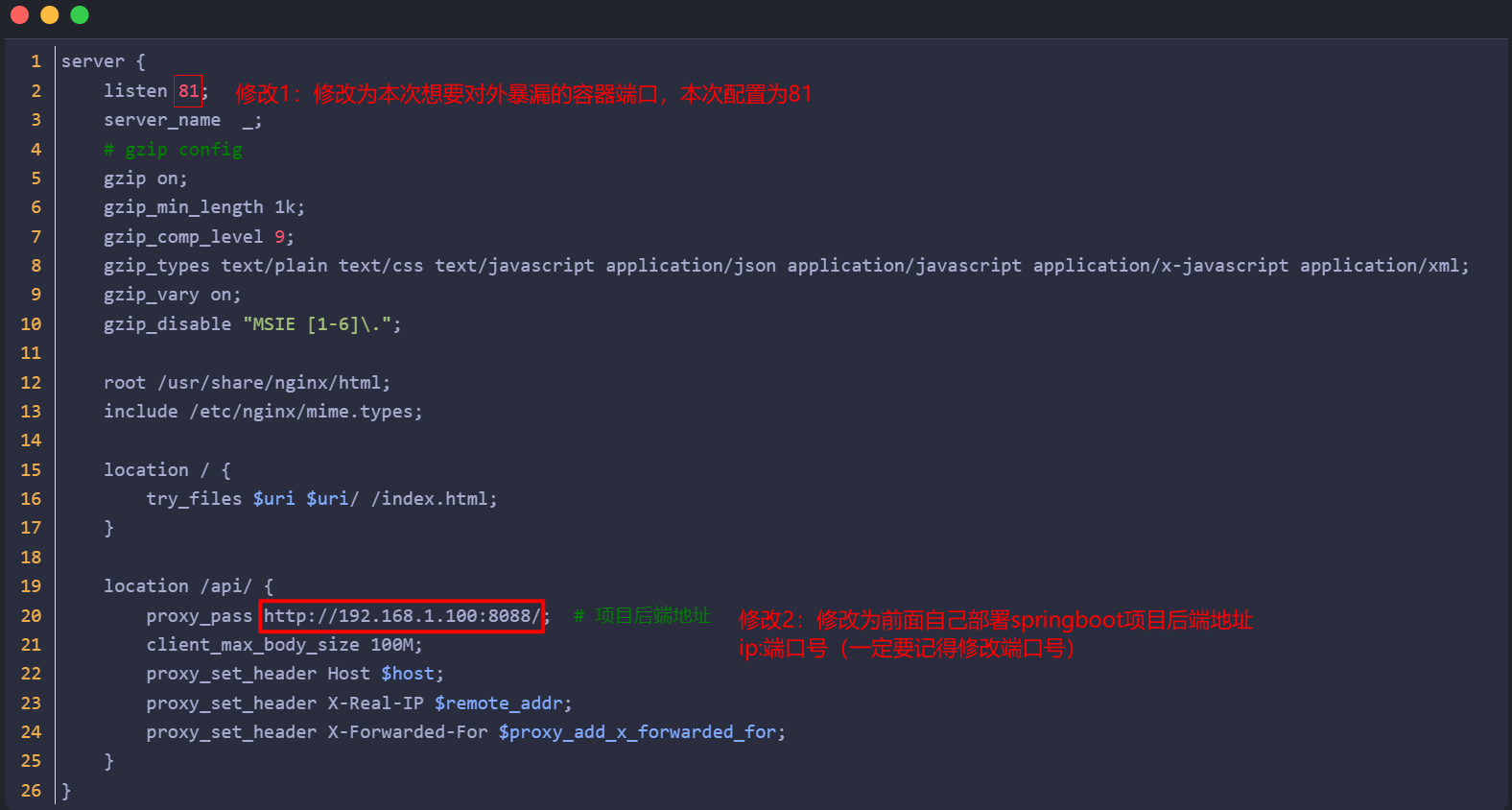Click the closing brace on line 26
This screenshot has height=810, width=1512.
pyautogui.click(x=66, y=791)
